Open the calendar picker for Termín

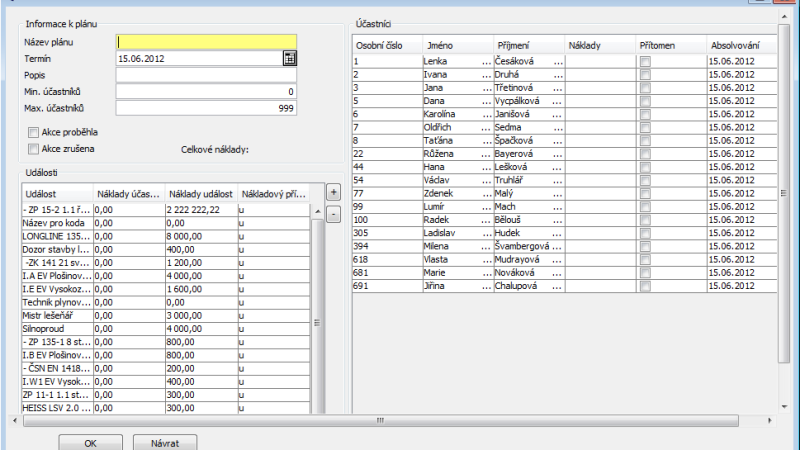pyautogui.click(x=289, y=59)
